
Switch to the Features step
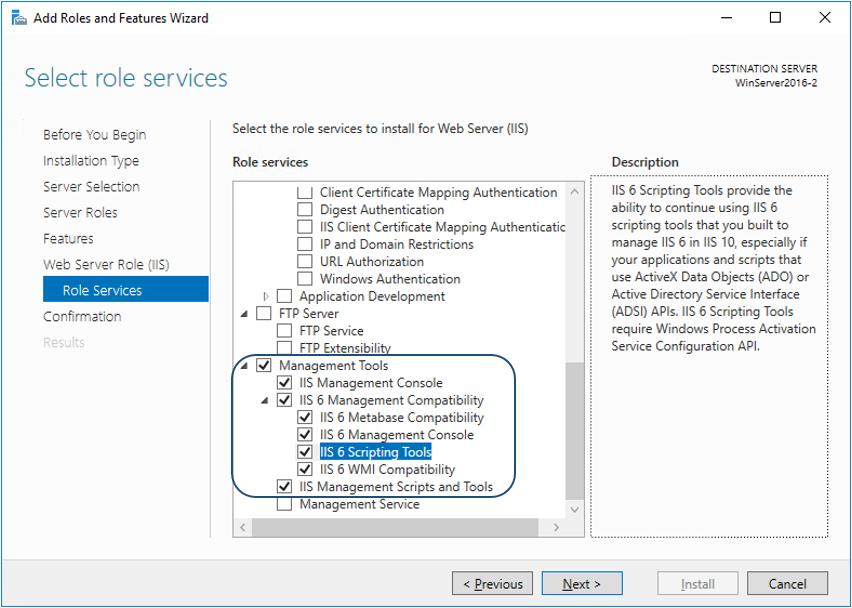[68, 239]
